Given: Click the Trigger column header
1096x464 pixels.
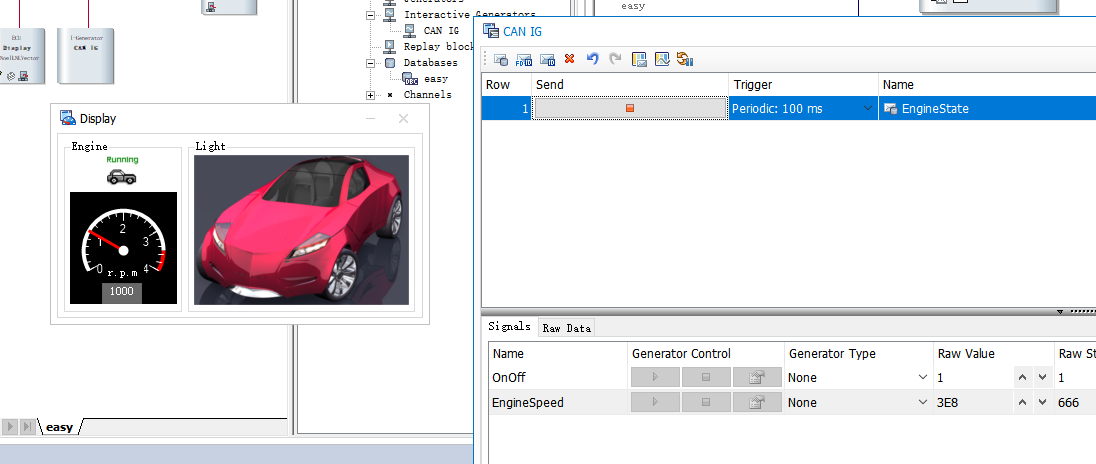Looking at the screenshot, I should 803,85.
